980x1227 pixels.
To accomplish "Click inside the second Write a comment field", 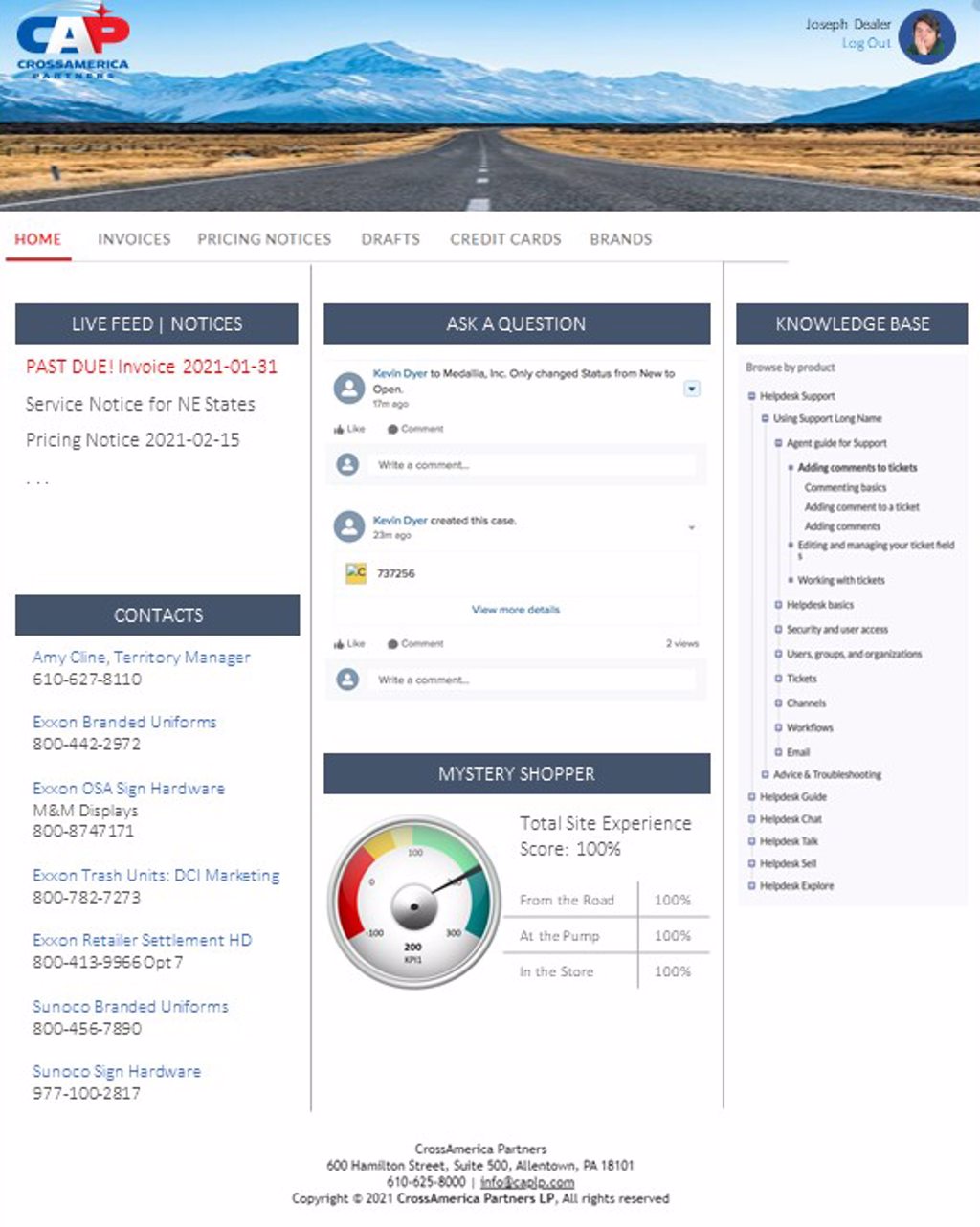I will 534,680.
